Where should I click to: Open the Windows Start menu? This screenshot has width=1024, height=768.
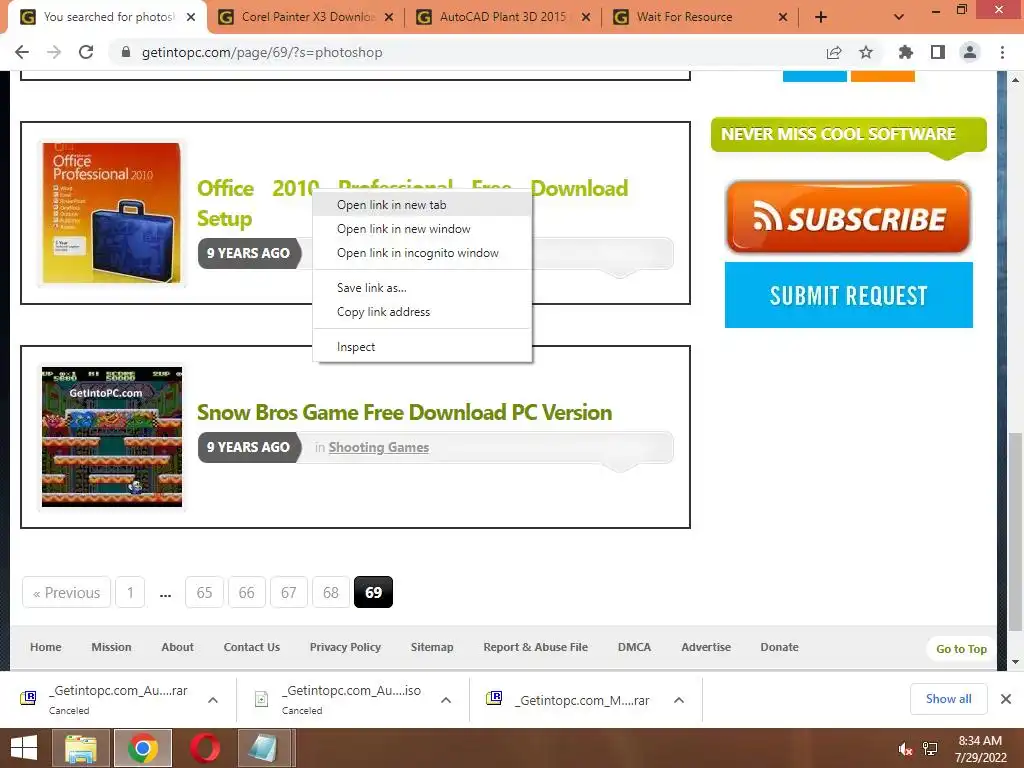point(24,748)
